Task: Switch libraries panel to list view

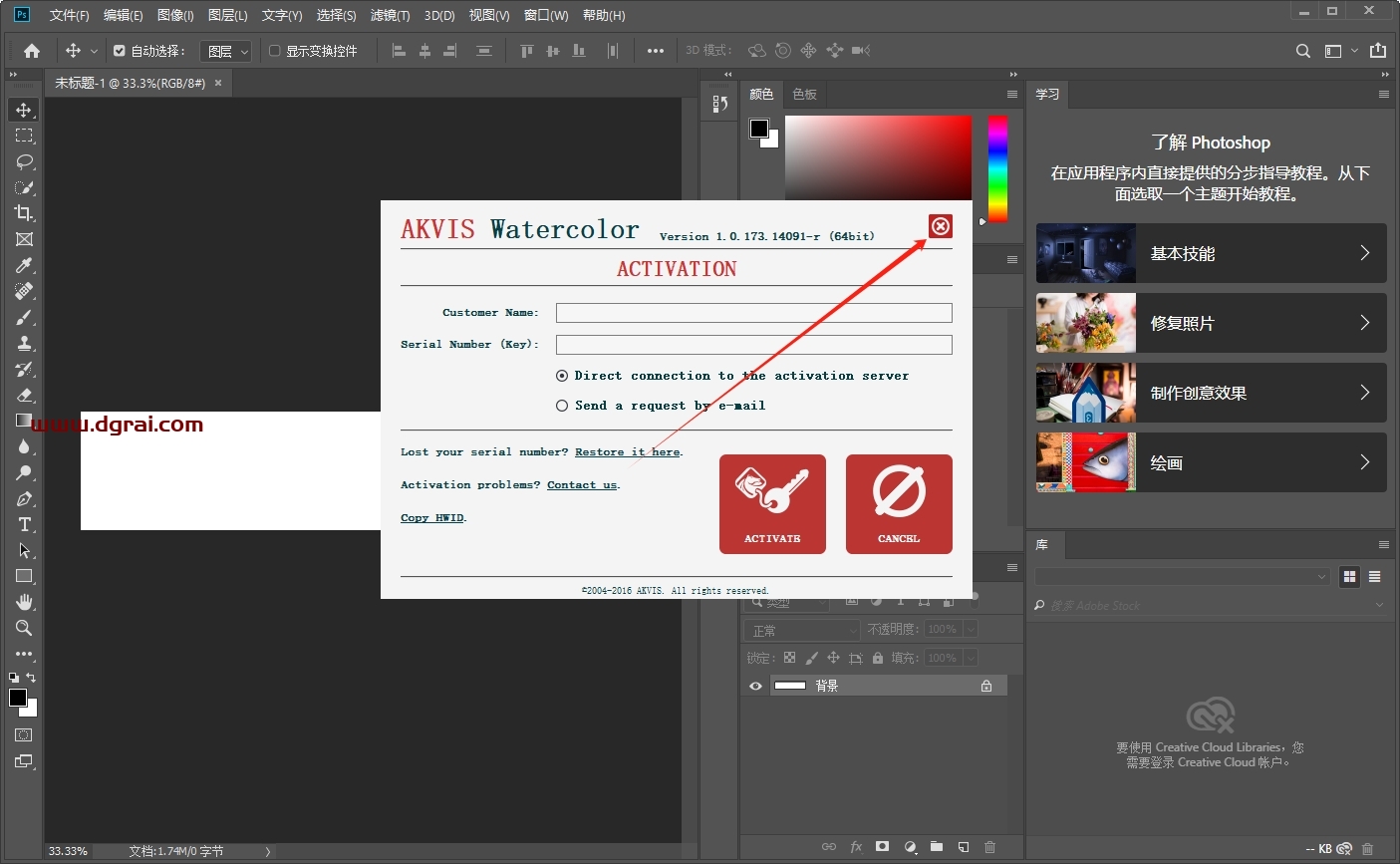Action: (x=1374, y=576)
